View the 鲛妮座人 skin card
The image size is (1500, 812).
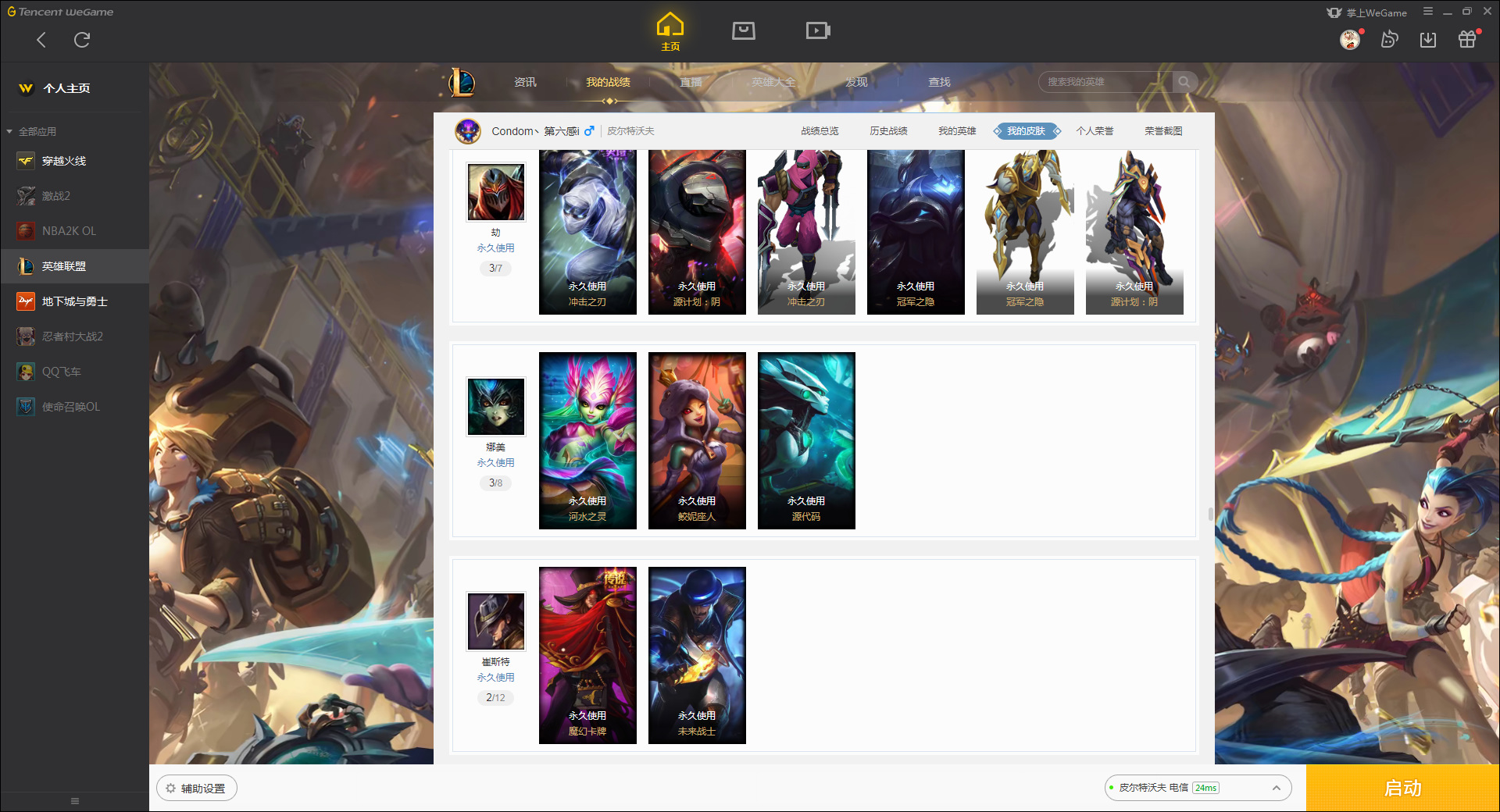pos(697,440)
